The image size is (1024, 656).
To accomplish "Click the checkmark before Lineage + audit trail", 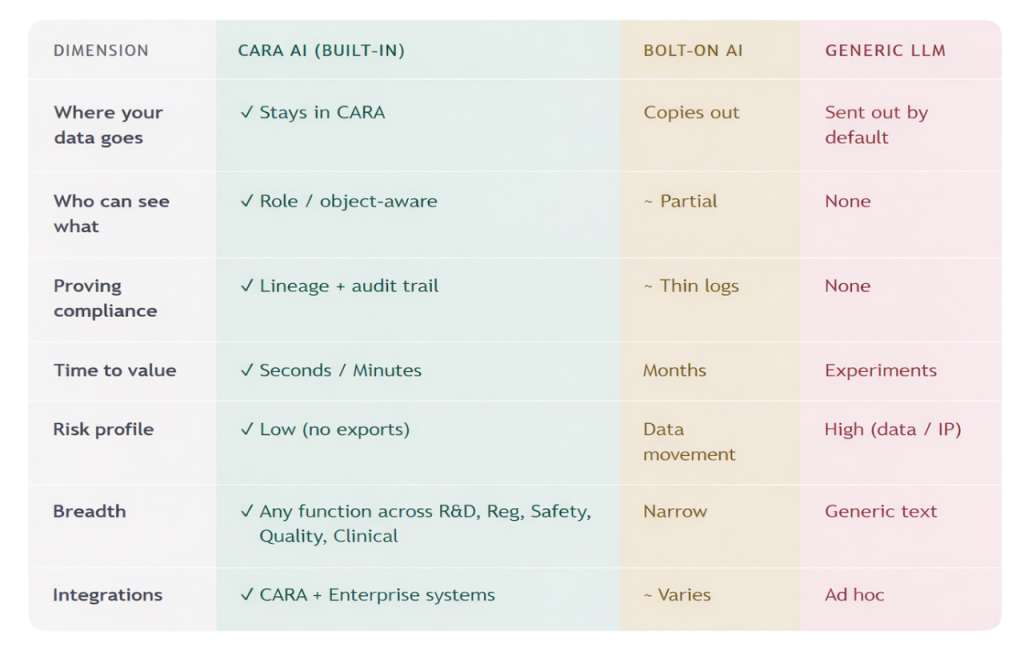I will coord(246,286).
